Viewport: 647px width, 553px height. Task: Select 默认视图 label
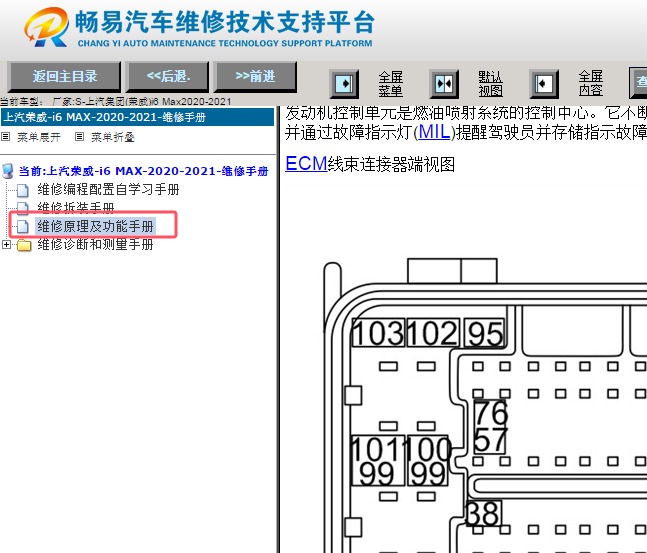pos(490,84)
